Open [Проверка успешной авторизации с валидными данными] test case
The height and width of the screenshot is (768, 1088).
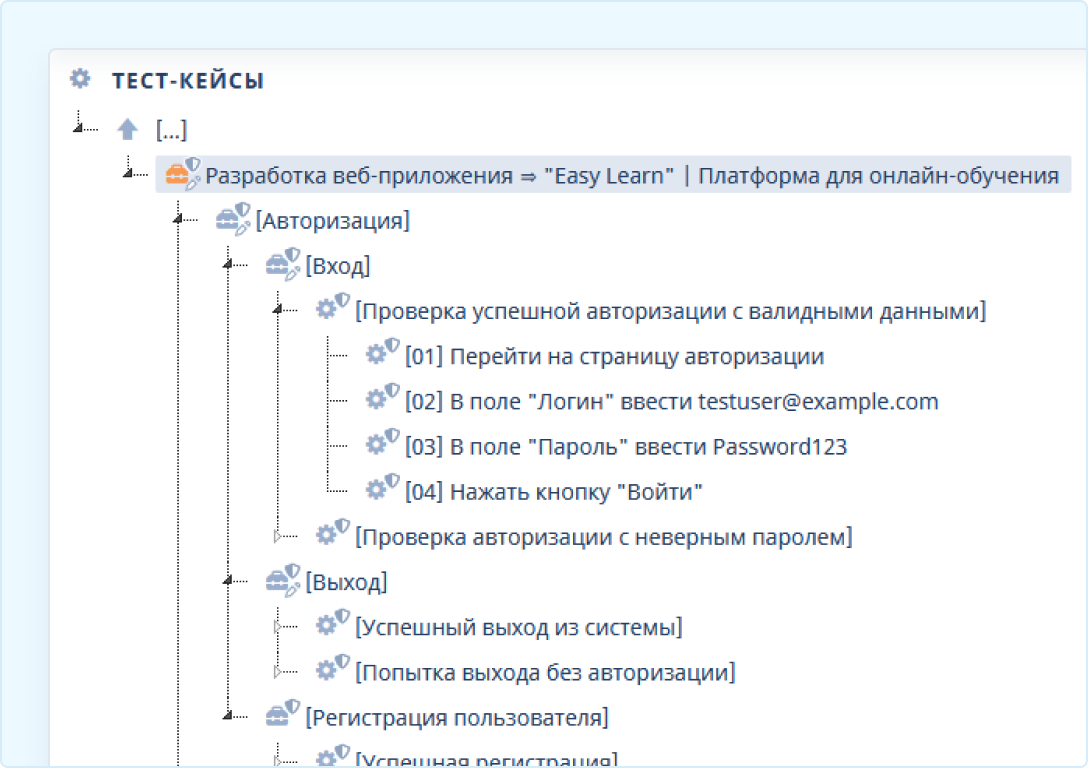[x=670, y=311]
